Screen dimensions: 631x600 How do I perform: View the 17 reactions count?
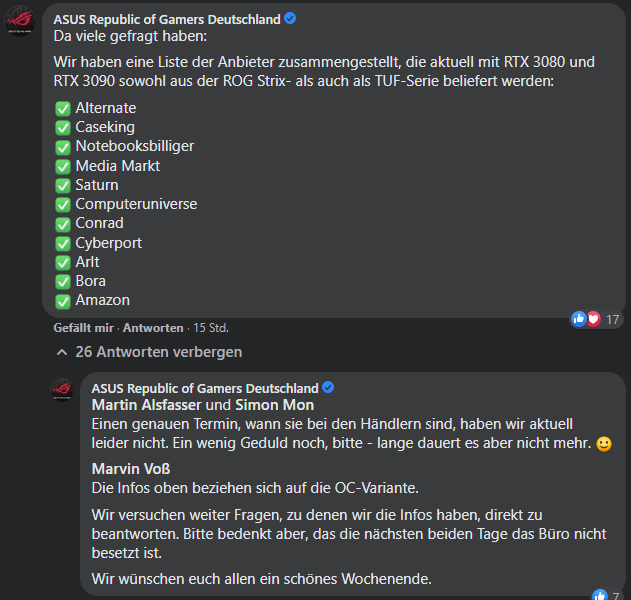pos(613,320)
